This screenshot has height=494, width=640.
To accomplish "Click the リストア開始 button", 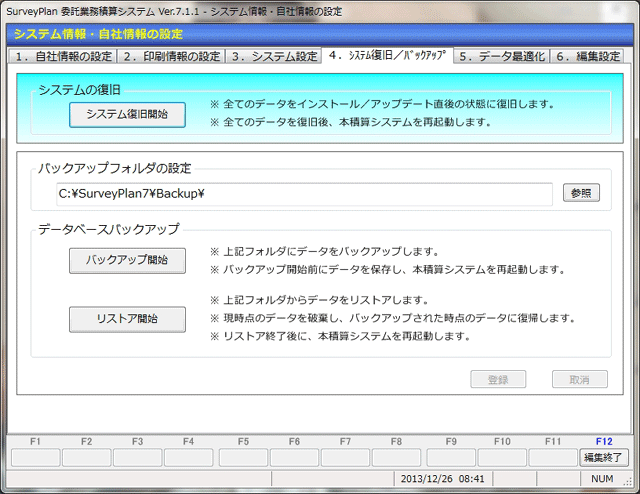I will [127, 319].
